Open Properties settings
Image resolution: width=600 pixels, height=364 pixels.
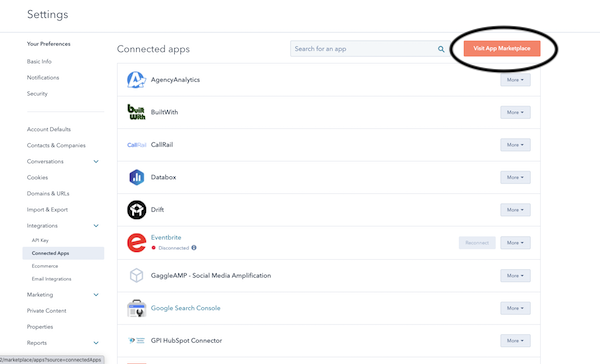[40, 327]
